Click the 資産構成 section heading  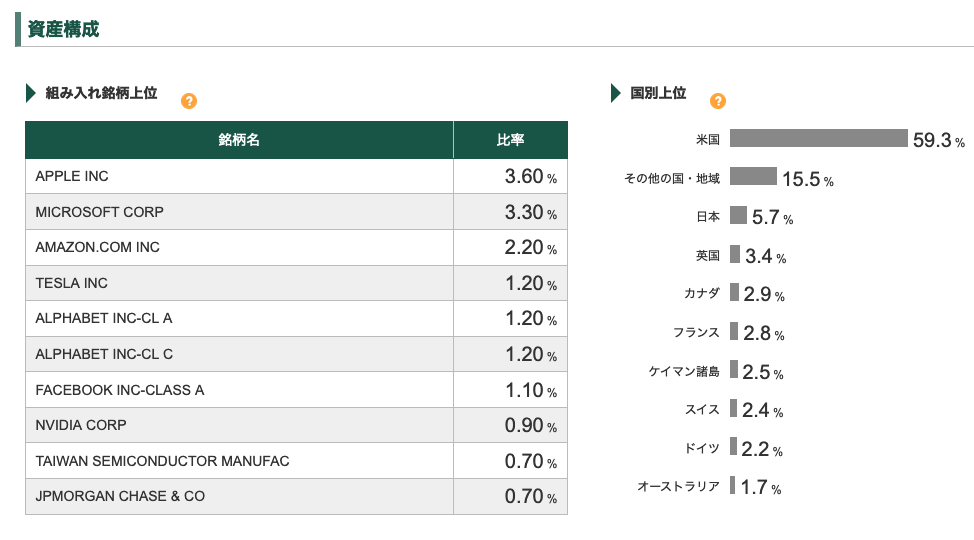[63, 29]
